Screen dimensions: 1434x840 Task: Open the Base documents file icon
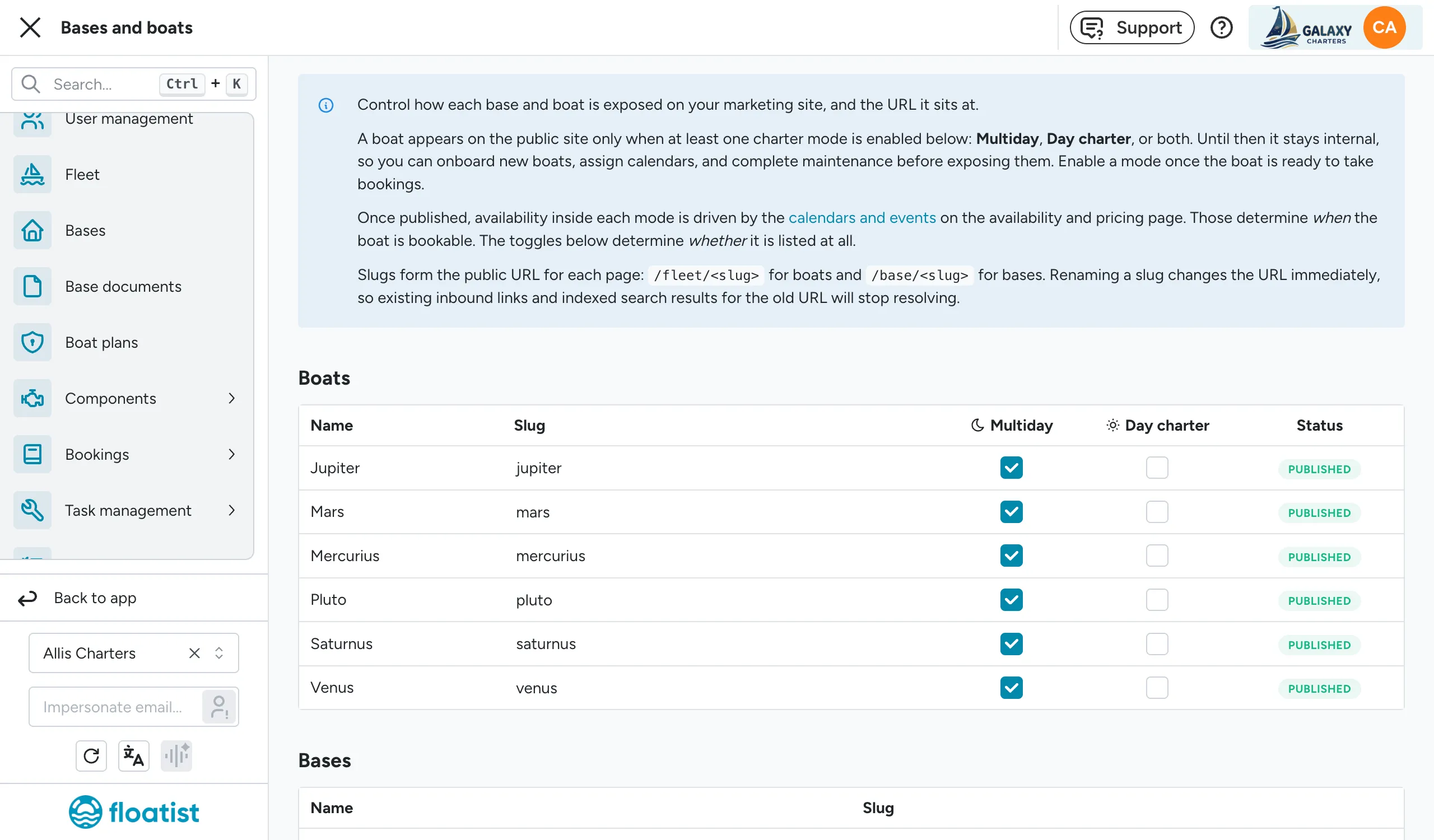pyautogui.click(x=32, y=286)
